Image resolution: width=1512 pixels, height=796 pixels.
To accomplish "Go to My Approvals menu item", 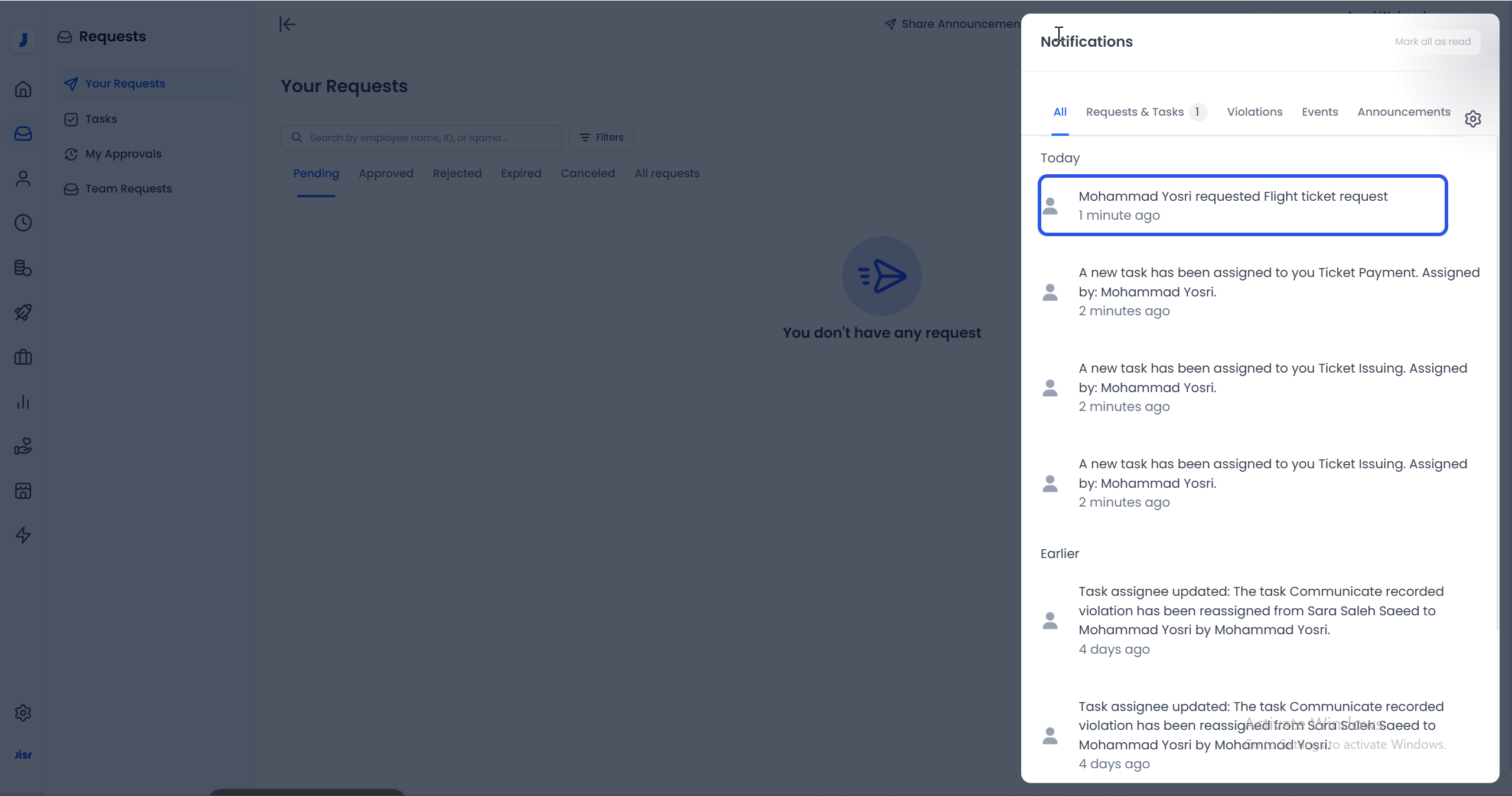I will coord(123,154).
